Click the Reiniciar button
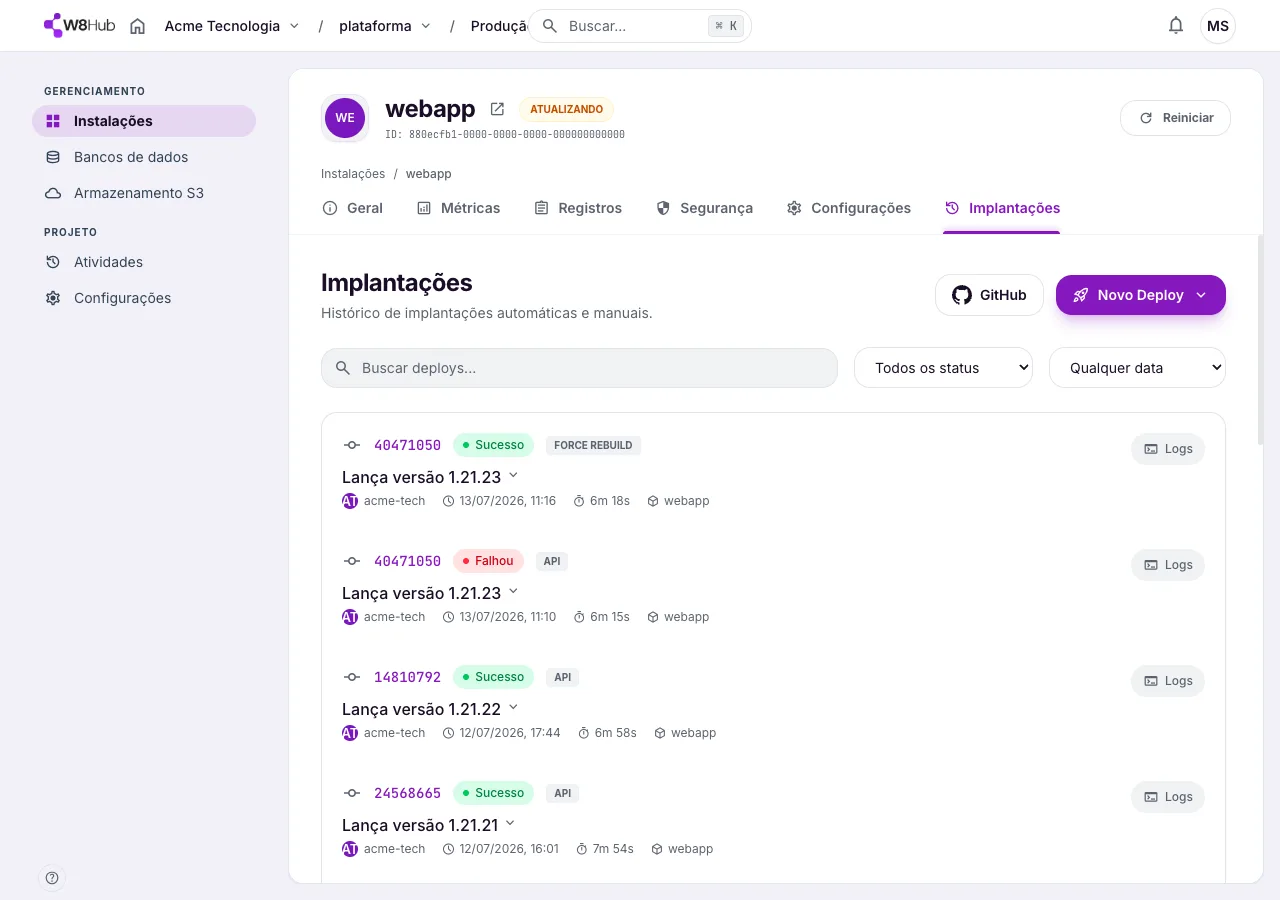This screenshot has width=1280, height=900. (1175, 118)
